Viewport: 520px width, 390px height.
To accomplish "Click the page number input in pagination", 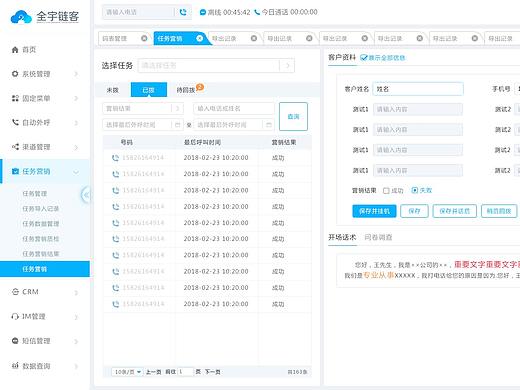I will tap(186, 372).
